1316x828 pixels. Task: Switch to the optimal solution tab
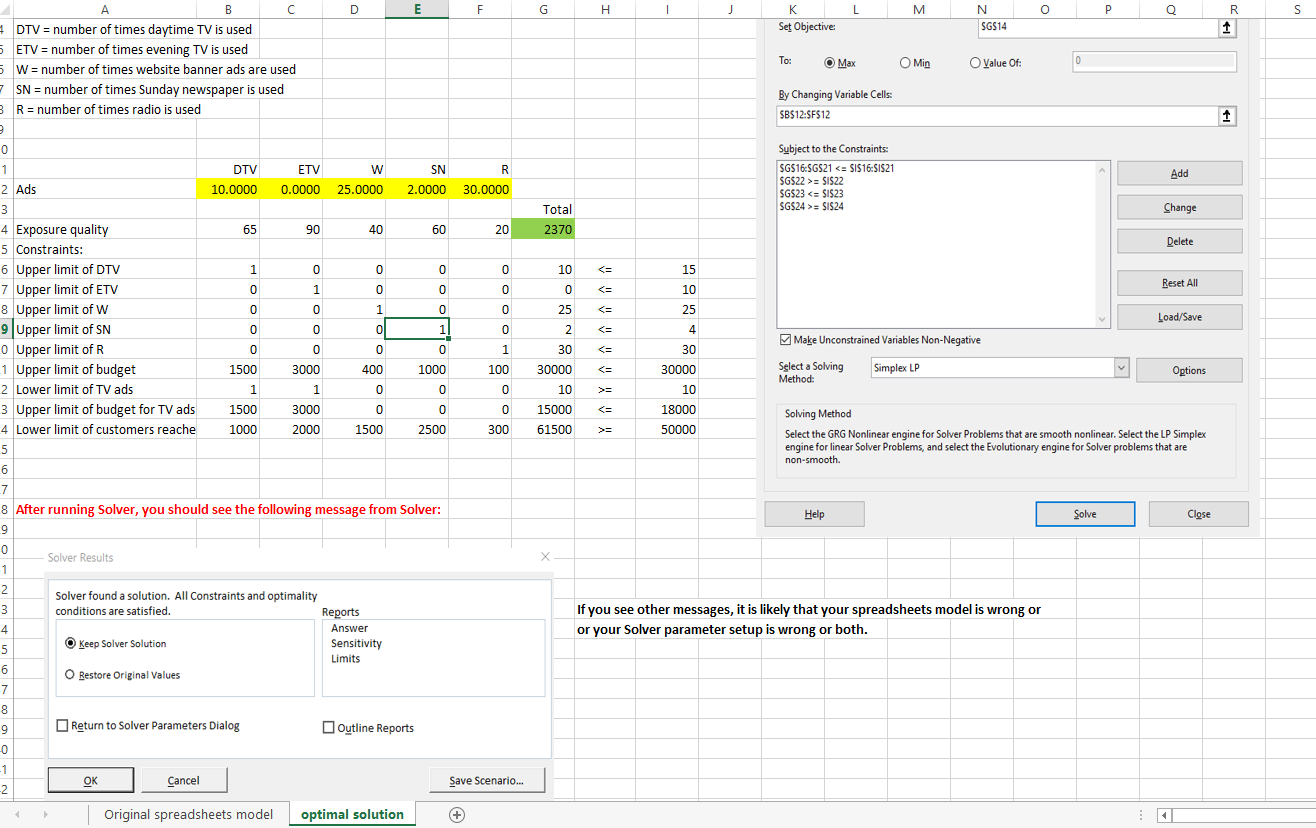click(x=352, y=814)
